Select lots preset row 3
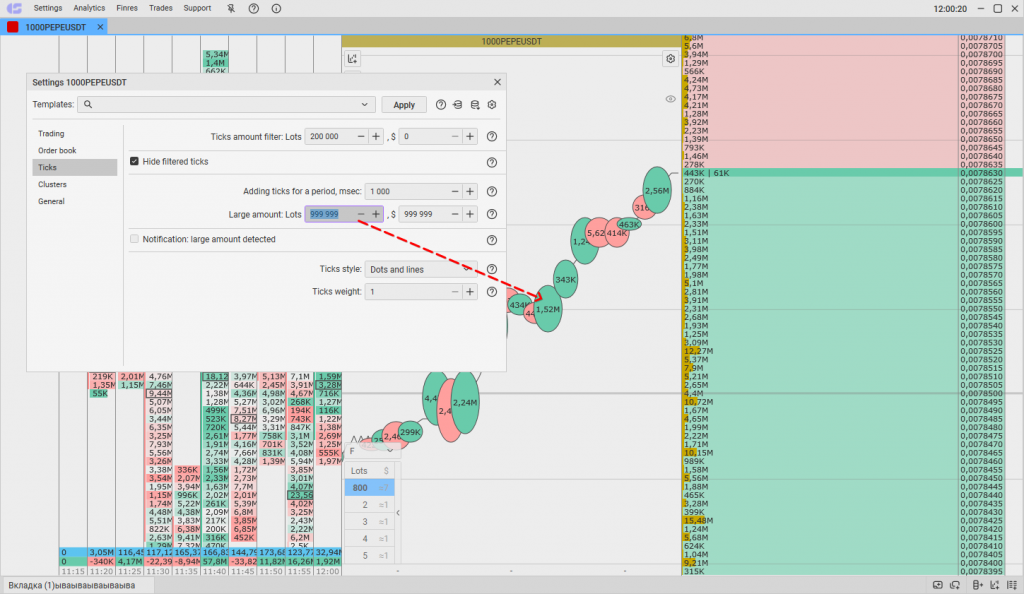The width and height of the screenshot is (1024, 594). pos(369,522)
